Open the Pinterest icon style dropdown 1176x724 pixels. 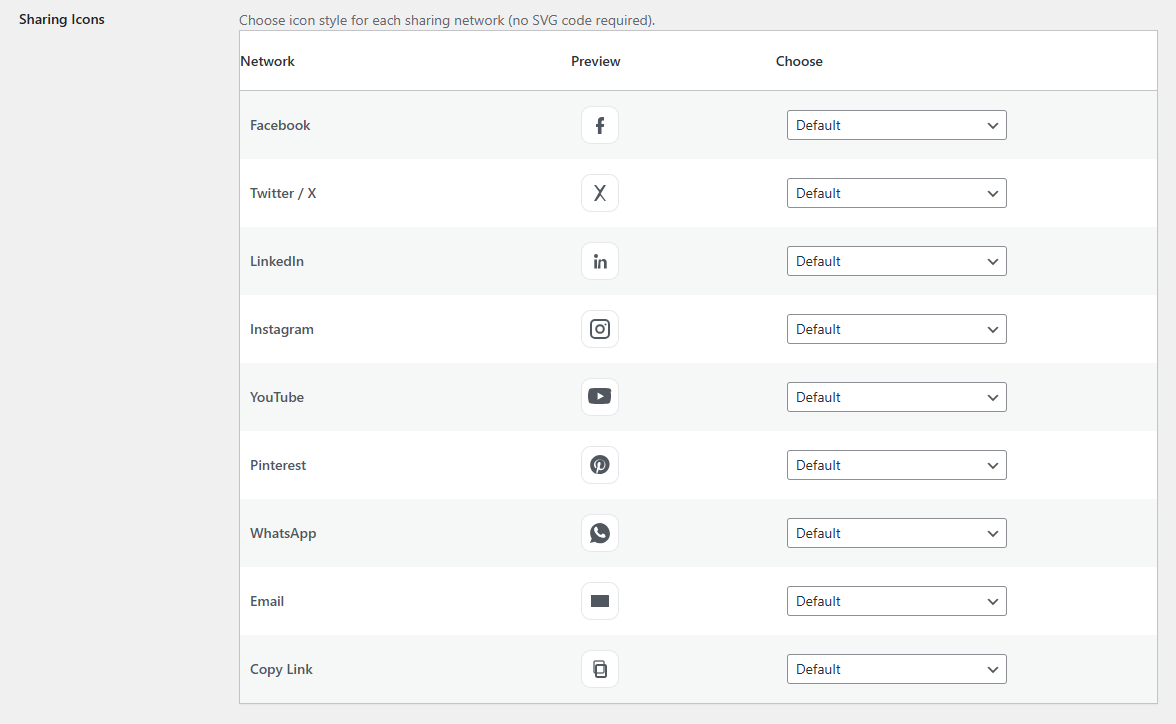[896, 465]
